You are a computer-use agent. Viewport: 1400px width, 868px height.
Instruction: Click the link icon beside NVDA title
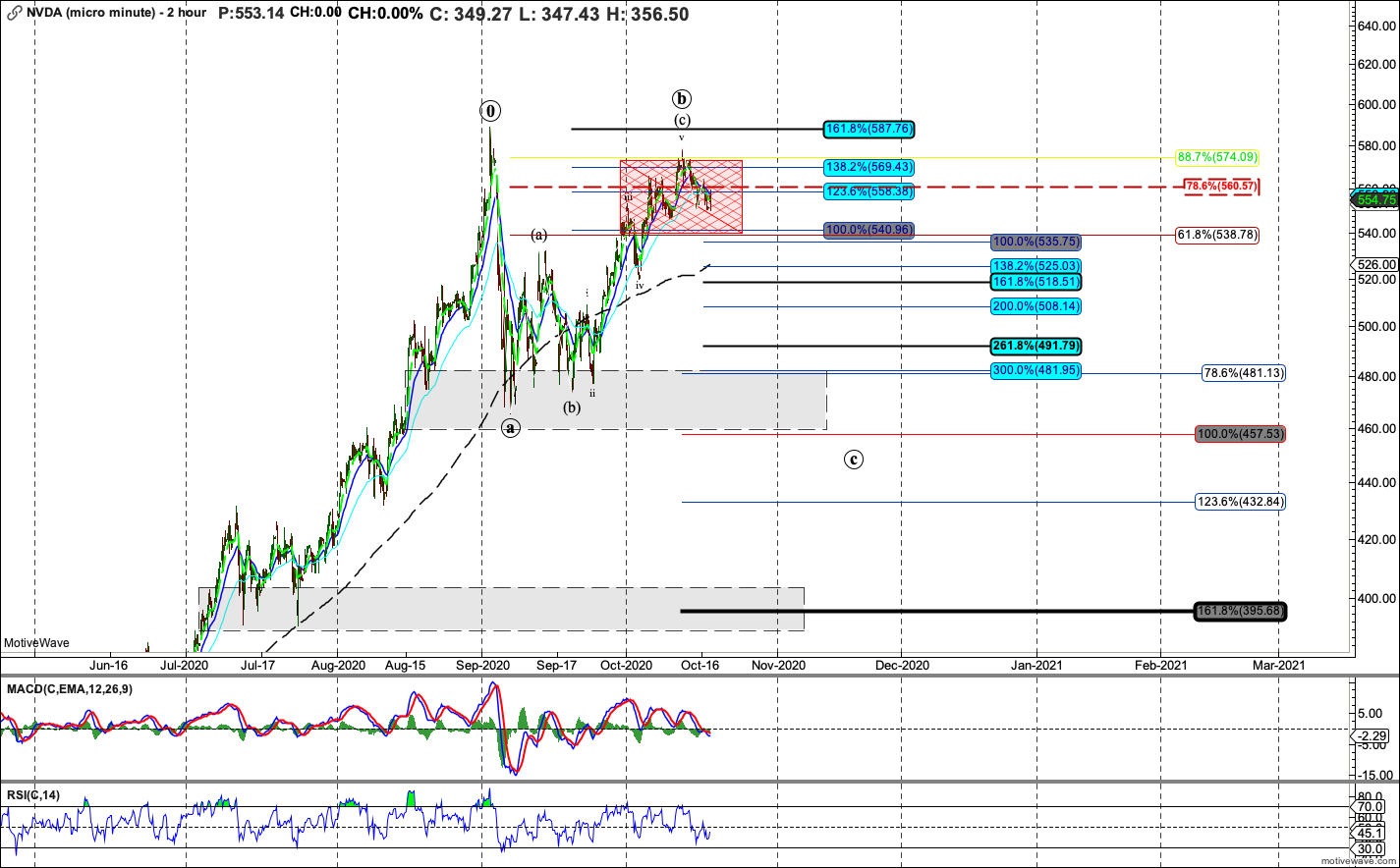pyautogui.click(x=15, y=14)
